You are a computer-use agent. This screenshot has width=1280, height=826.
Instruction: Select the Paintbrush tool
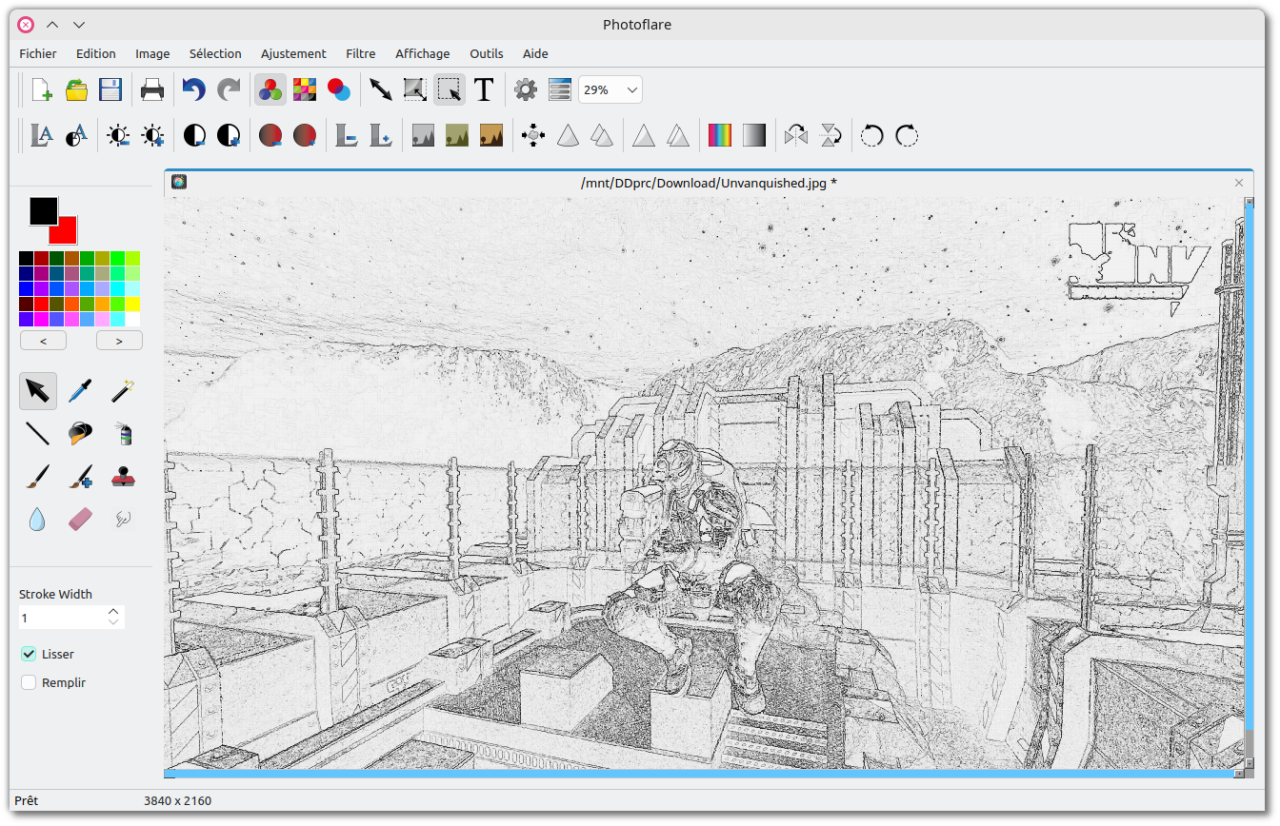pos(38,477)
